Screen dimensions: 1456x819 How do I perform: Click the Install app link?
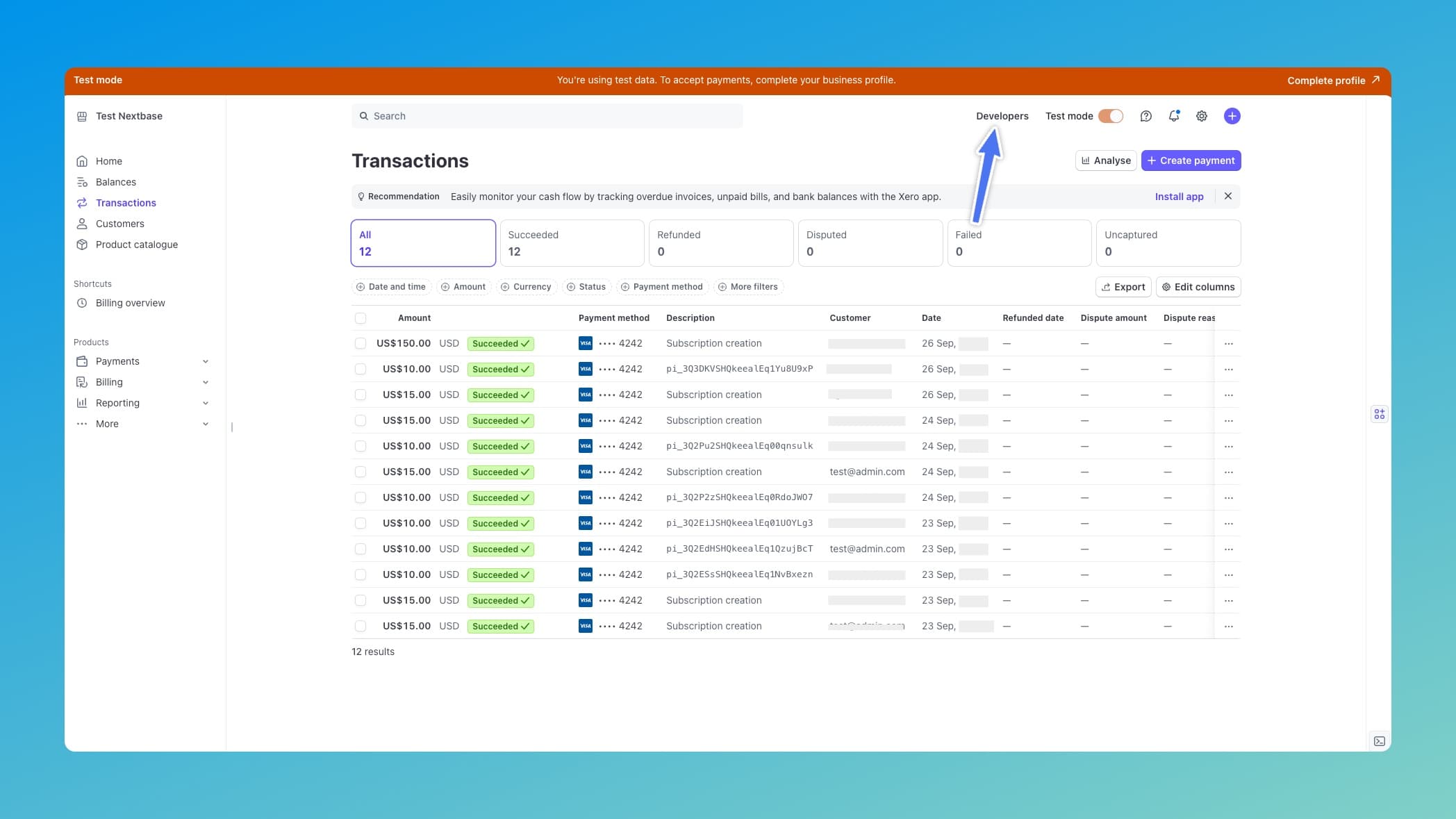pyautogui.click(x=1179, y=196)
